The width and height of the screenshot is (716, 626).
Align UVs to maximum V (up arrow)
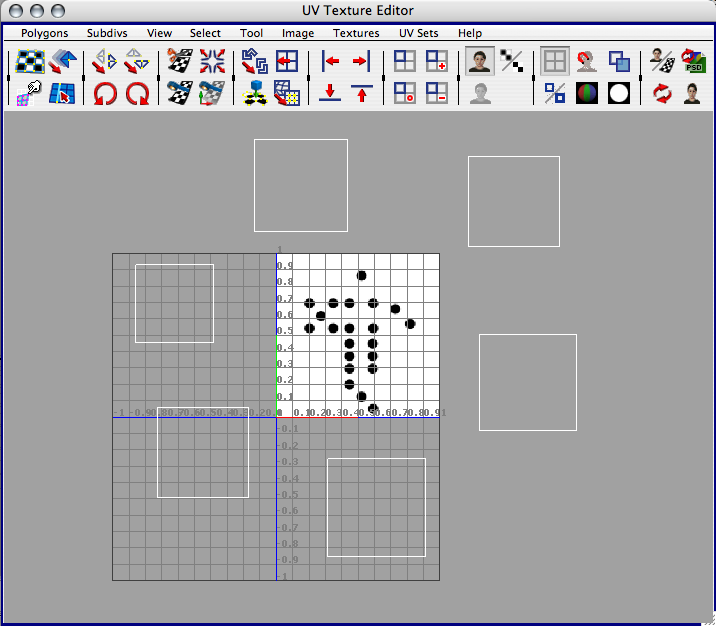(362, 93)
